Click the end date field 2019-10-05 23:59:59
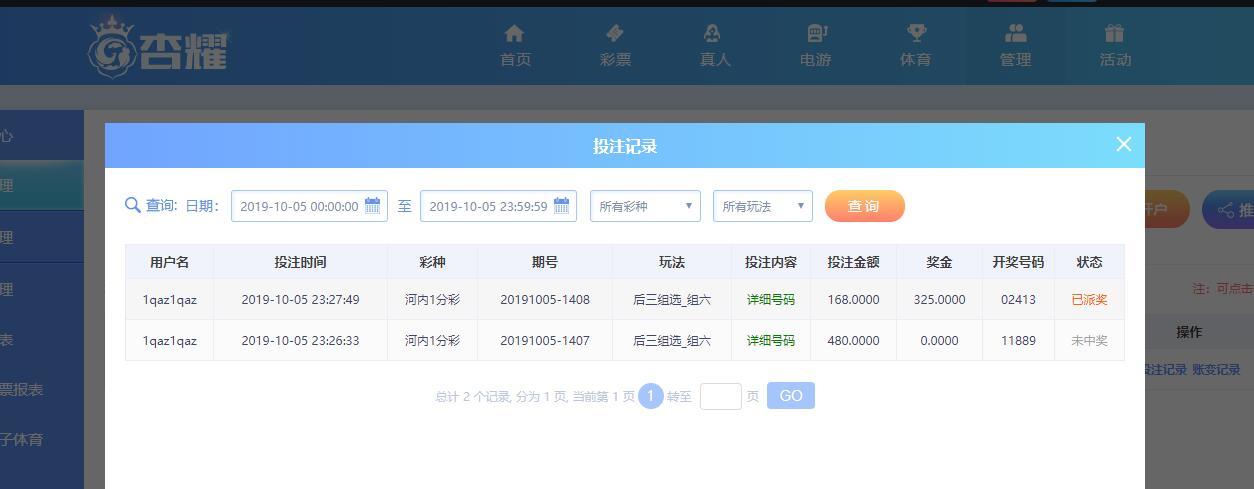1254x489 pixels. 498,206
